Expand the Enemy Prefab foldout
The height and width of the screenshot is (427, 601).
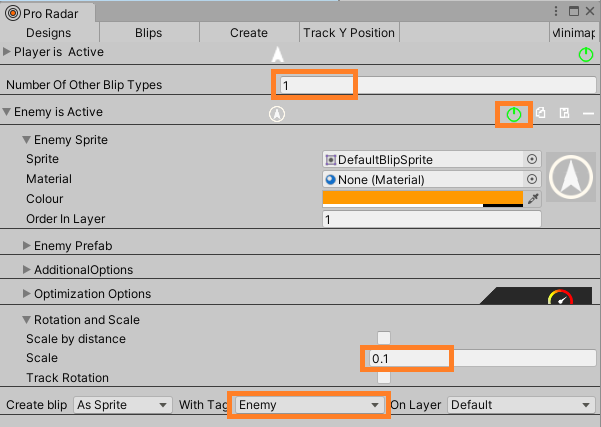pyautogui.click(x=26, y=246)
